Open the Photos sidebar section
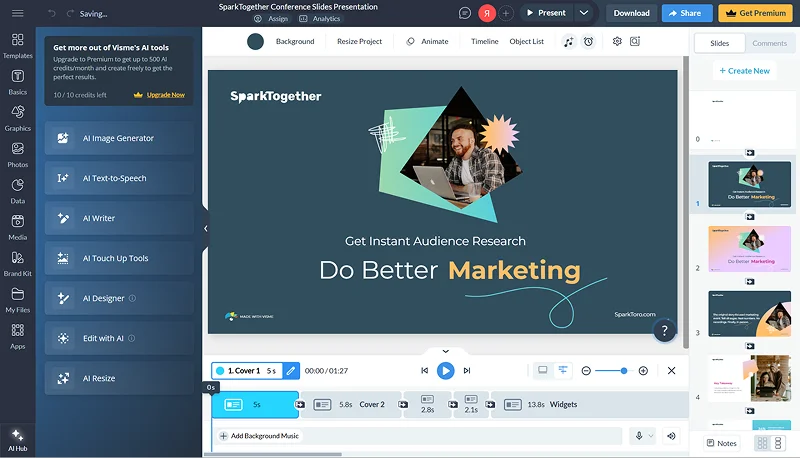Screen dimensions: 800x458 [x=17, y=153]
